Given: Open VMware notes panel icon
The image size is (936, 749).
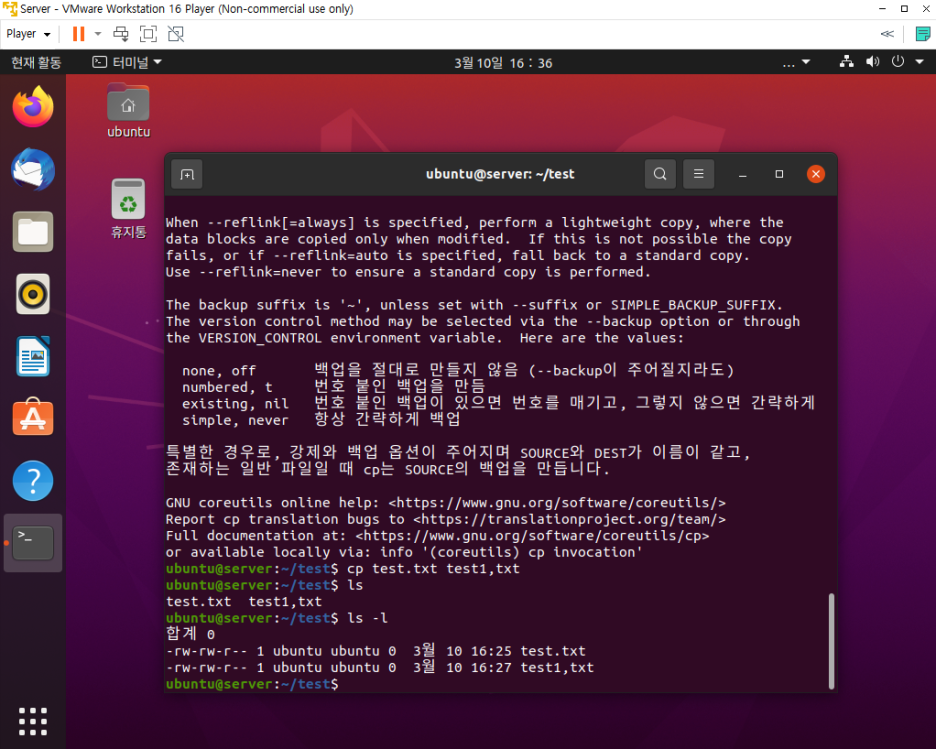Looking at the screenshot, I should click(923, 34).
